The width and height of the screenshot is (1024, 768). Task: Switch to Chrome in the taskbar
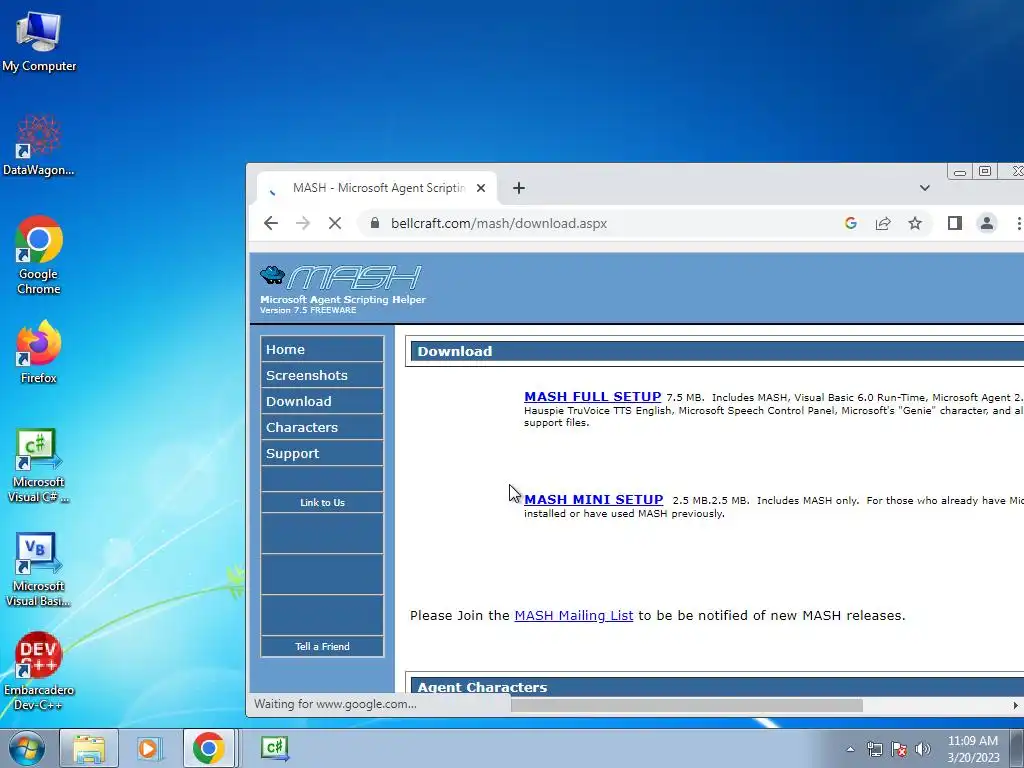tap(208, 748)
